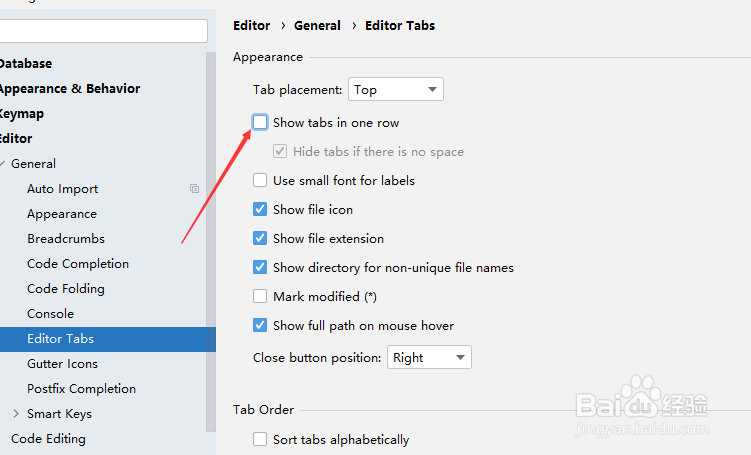Select Keymap in settings sidebar

pyautogui.click(x=22, y=114)
